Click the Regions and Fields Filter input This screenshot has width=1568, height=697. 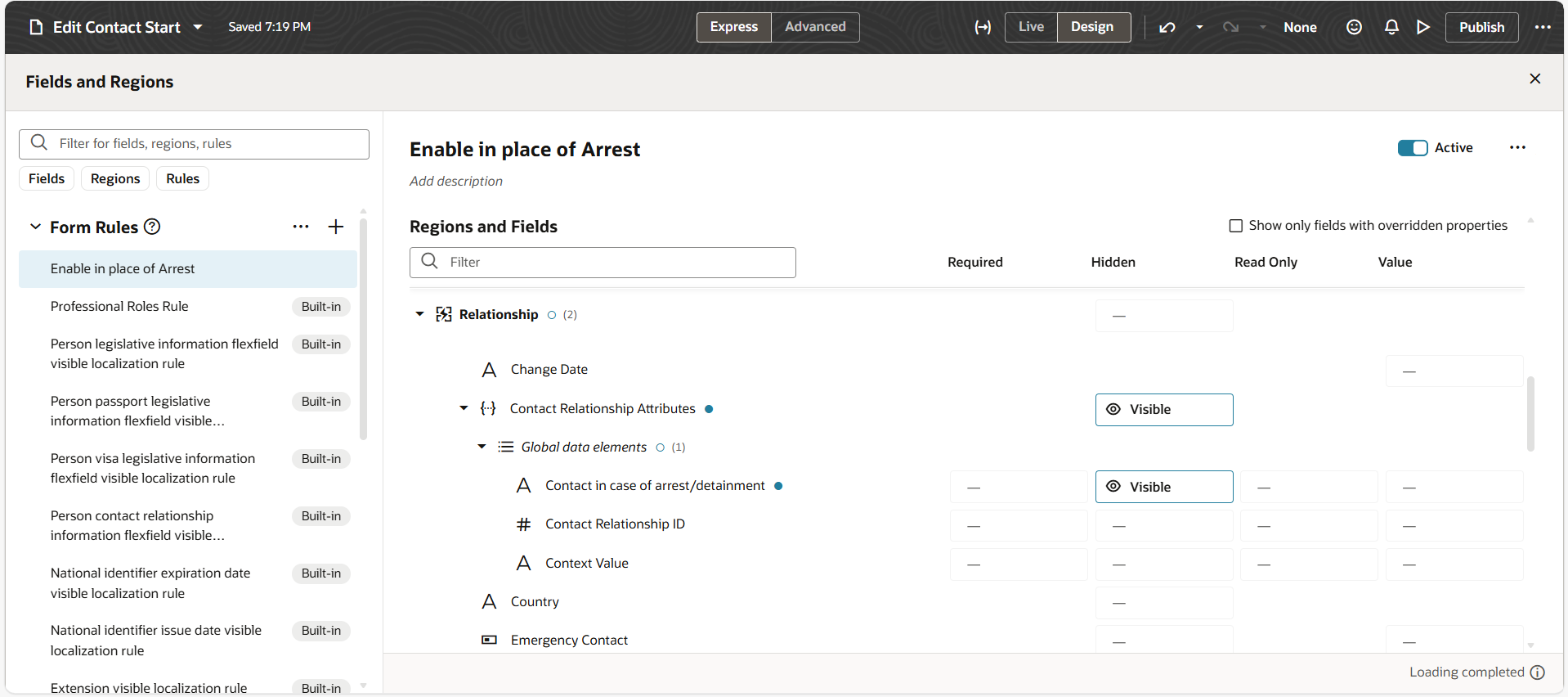[x=603, y=263]
